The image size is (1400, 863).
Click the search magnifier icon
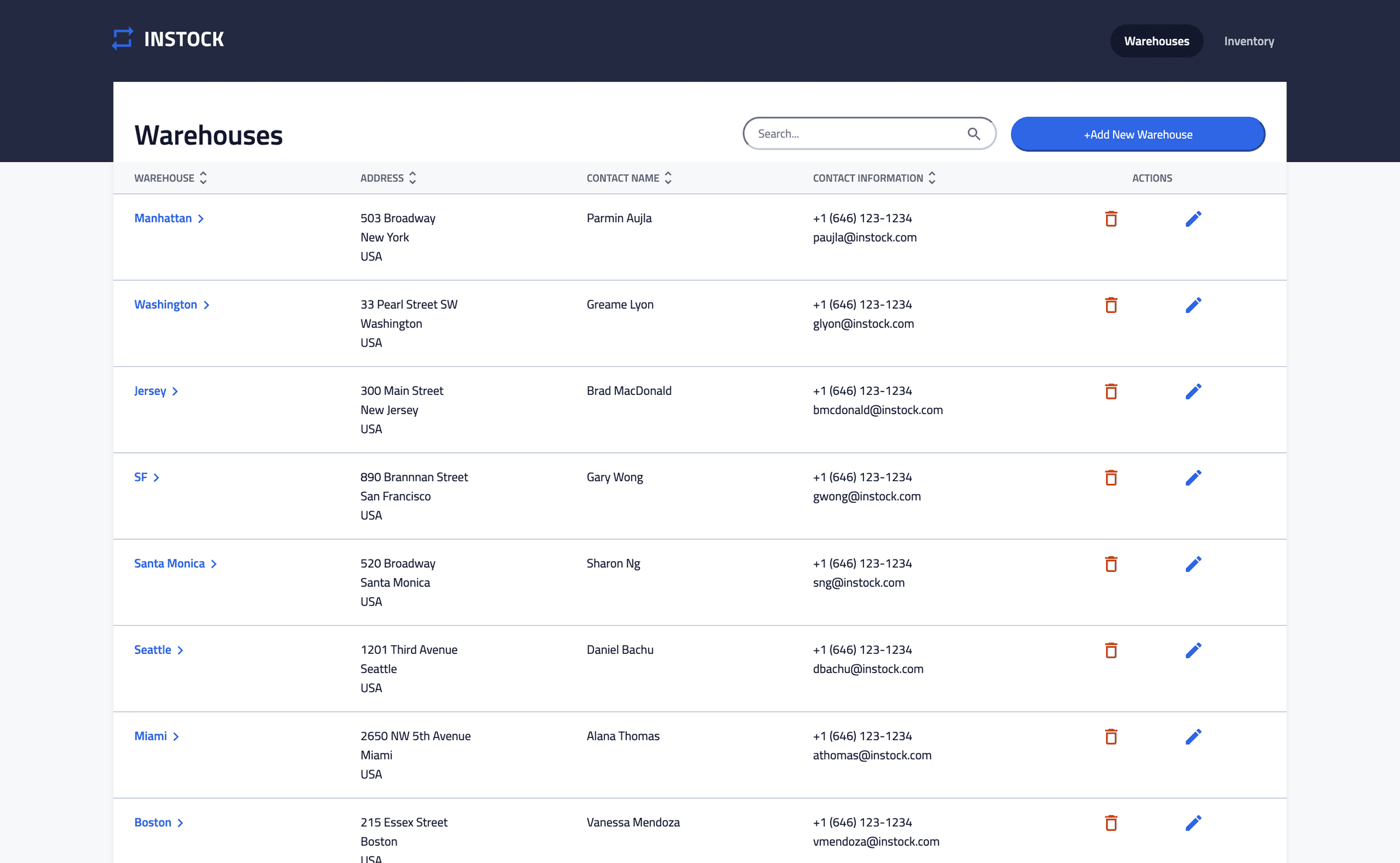(973, 134)
